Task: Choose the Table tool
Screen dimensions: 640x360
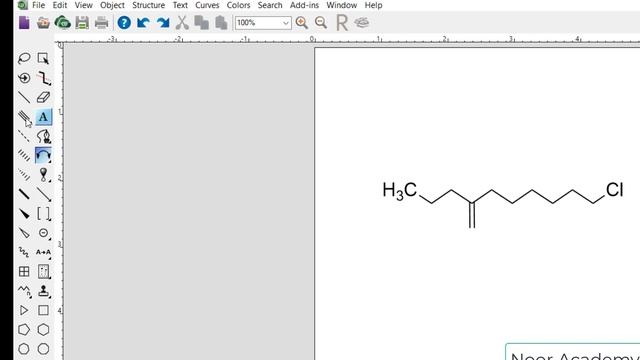Action: coord(24,271)
